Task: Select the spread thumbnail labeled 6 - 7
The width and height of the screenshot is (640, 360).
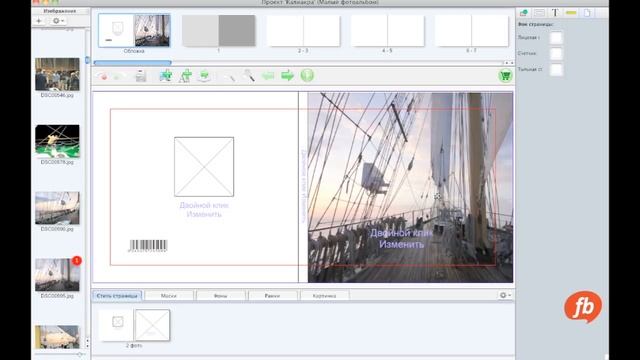Action: pyautogui.click(x=471, y=31)
